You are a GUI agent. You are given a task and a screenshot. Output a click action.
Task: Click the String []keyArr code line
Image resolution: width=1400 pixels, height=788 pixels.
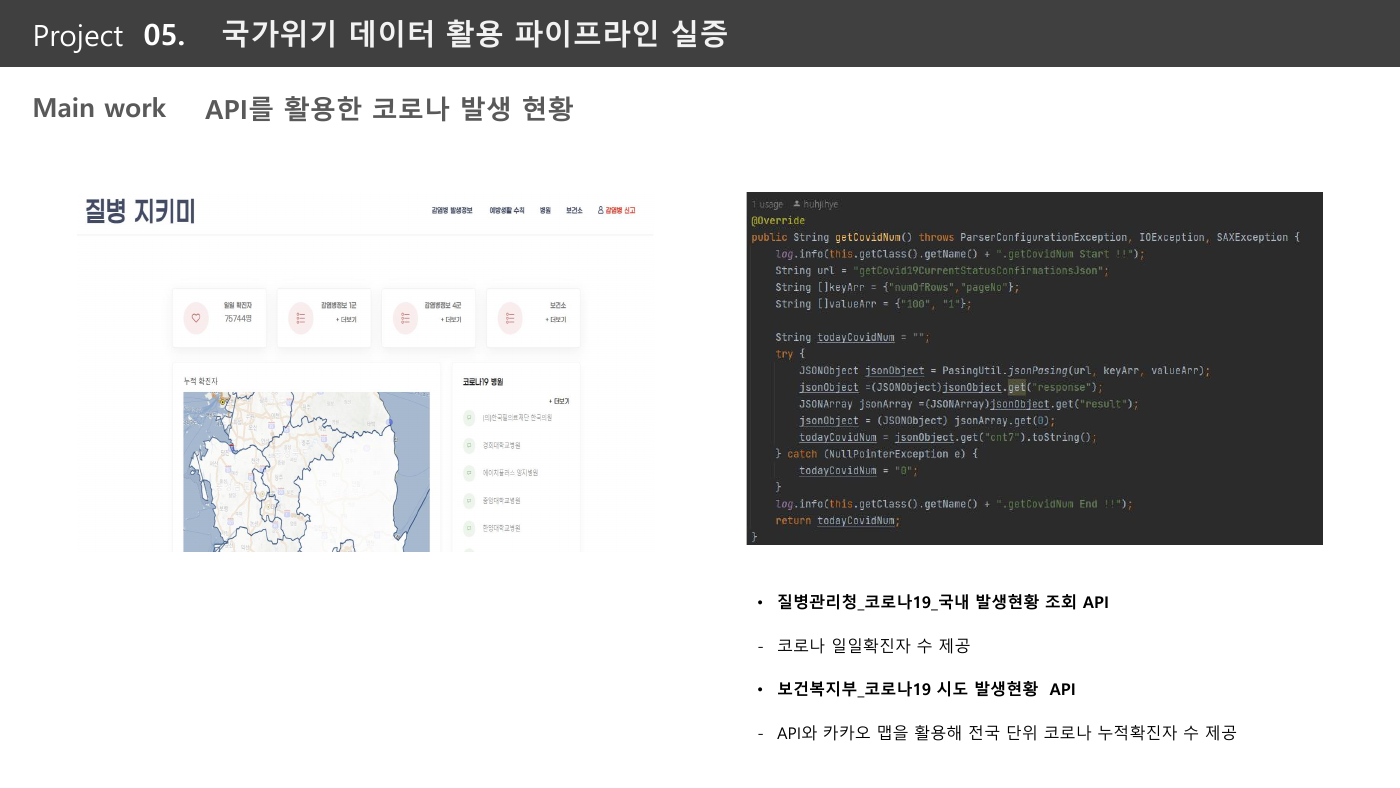[x=898, y=287]
